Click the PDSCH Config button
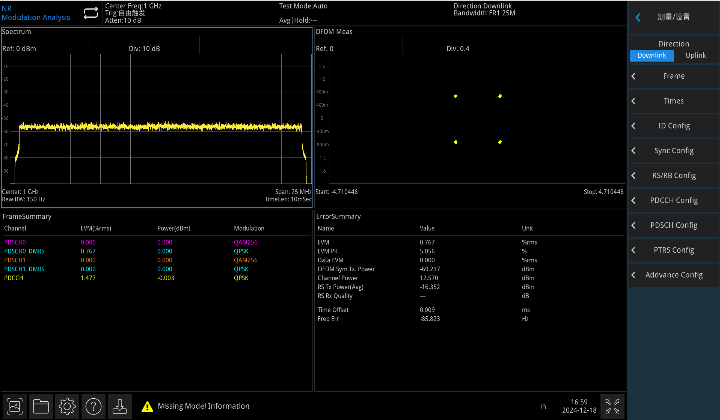Viewport: 720px width, 420px height. (x=673, y=225)
